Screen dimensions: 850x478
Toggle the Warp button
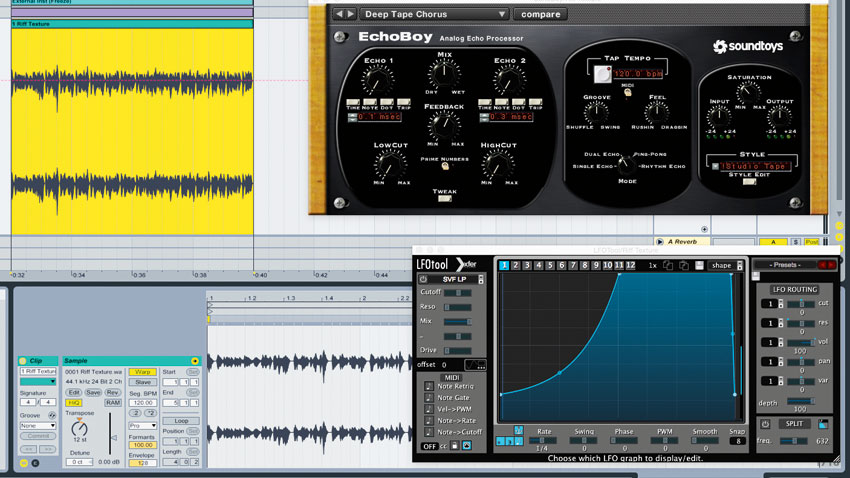coord(143,372)
